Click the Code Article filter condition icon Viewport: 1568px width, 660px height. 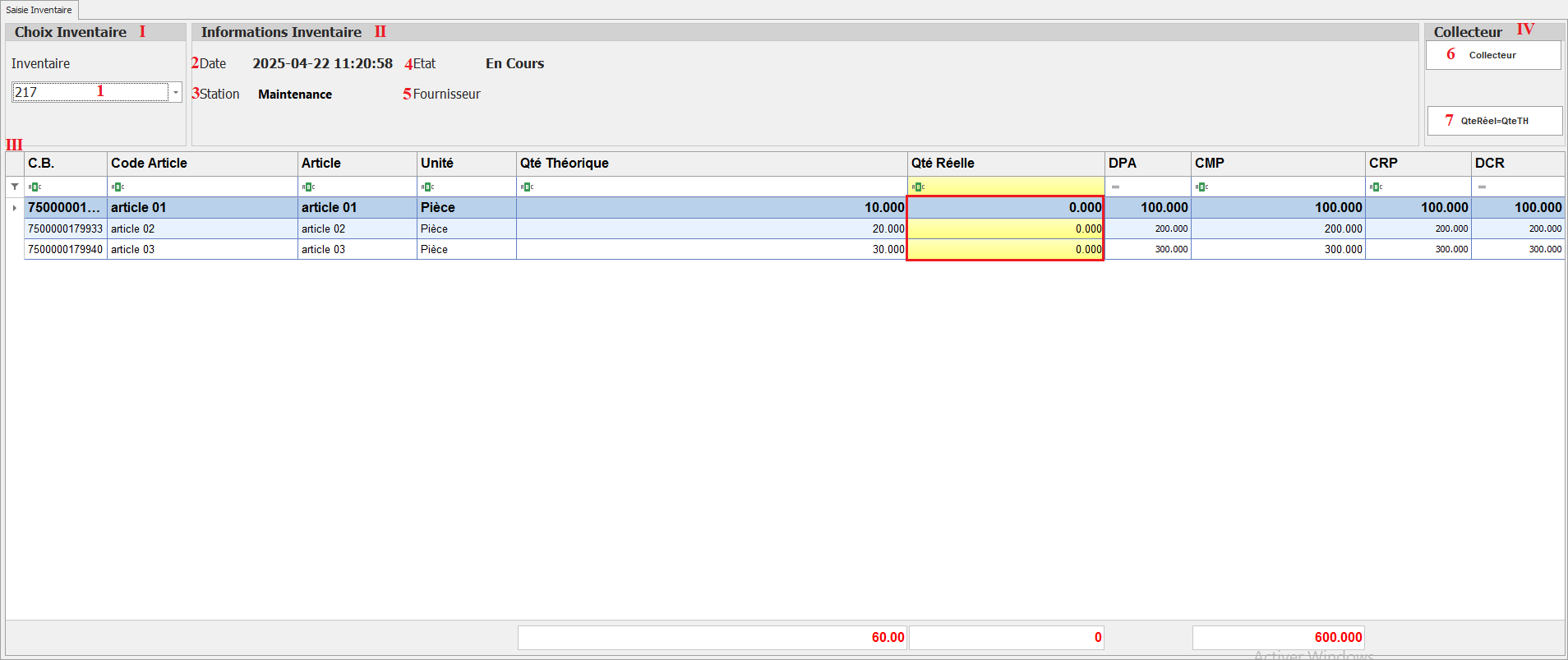pos(118,187)
